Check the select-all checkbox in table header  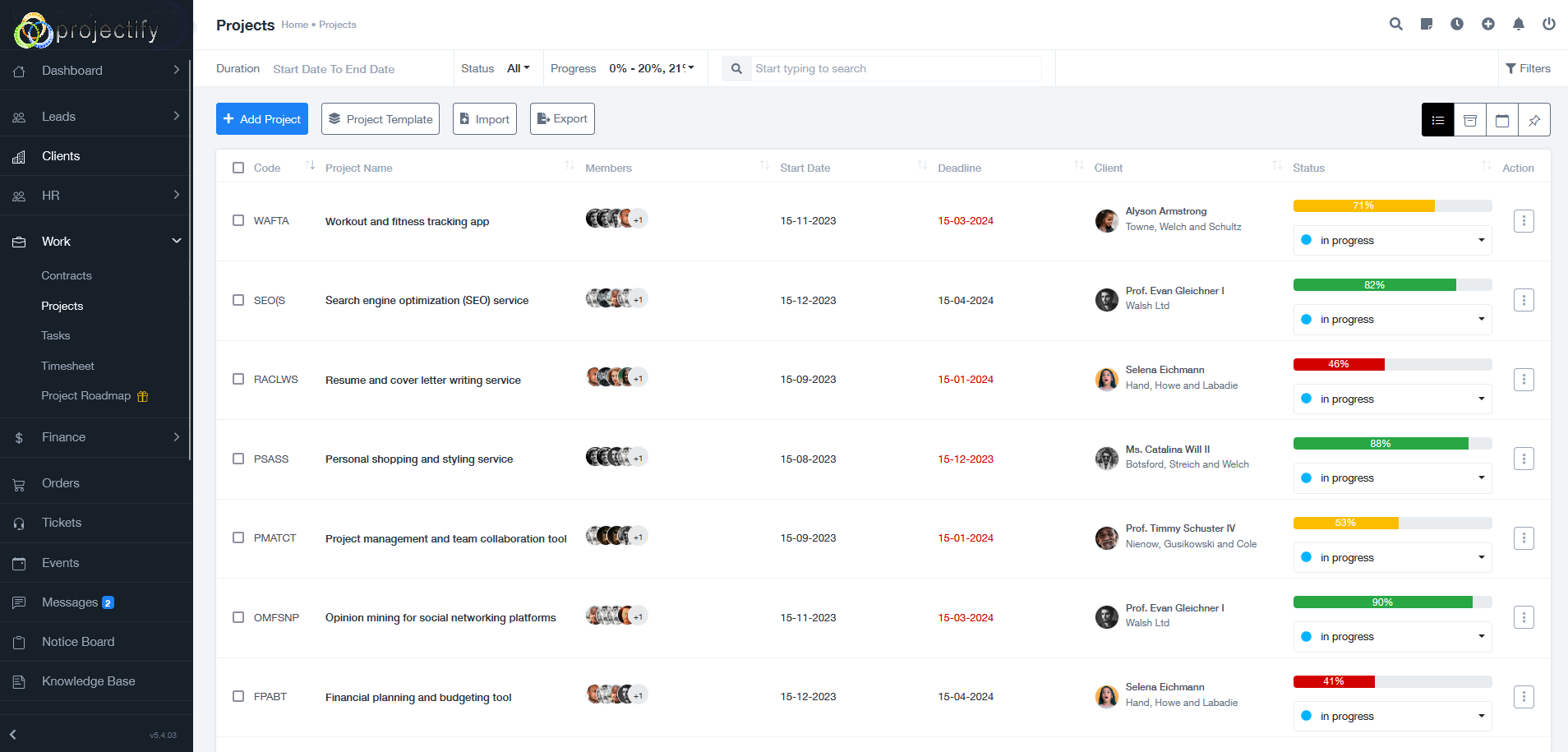coord(238,167)
